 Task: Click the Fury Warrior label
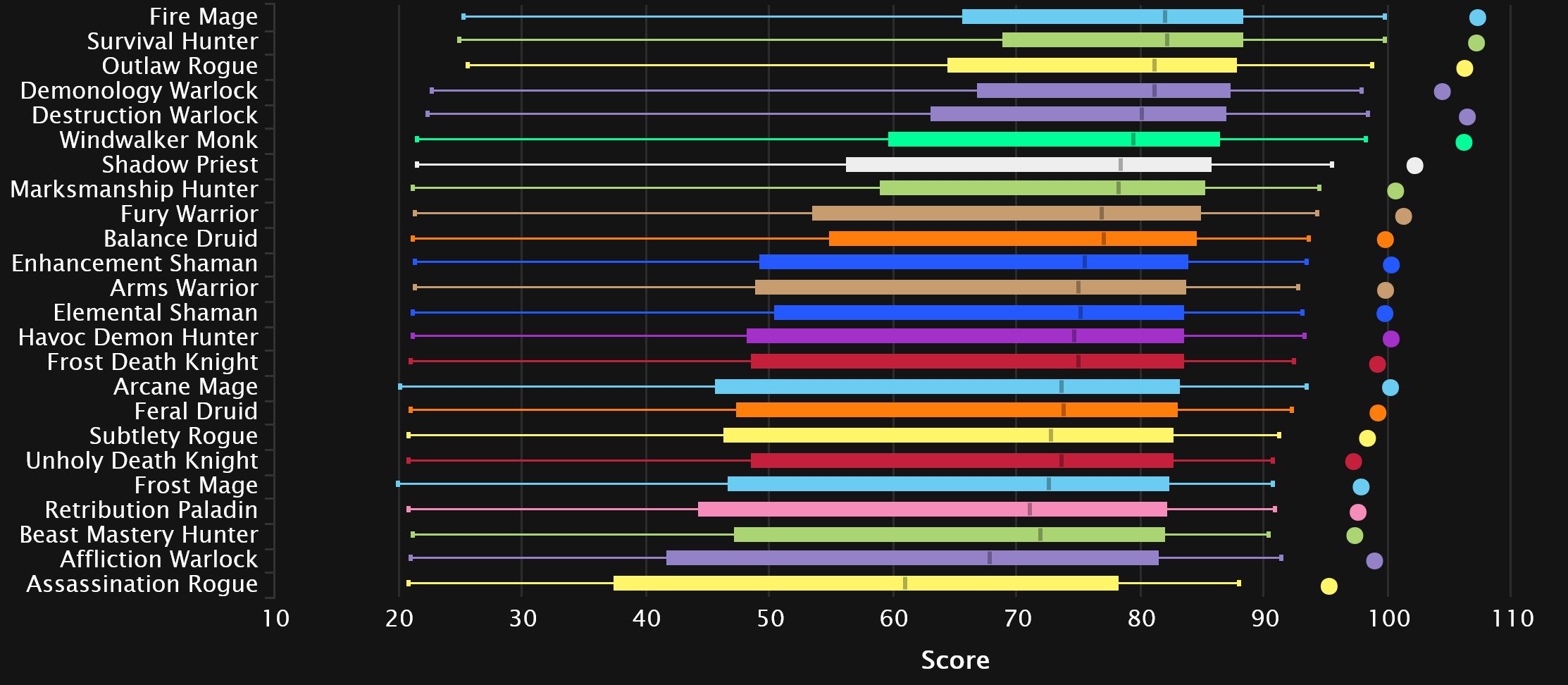coord(189,214)
